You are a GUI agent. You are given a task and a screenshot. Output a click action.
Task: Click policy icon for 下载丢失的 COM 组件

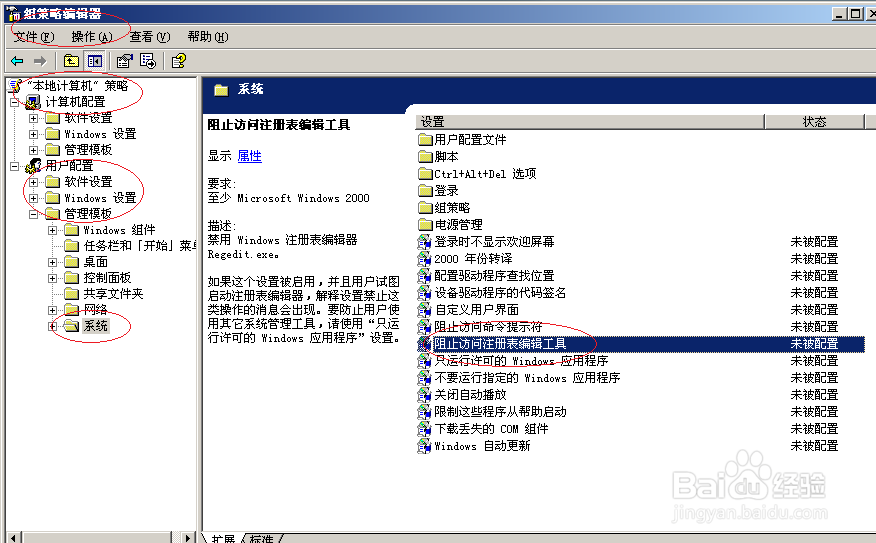(x=425, y=428)
